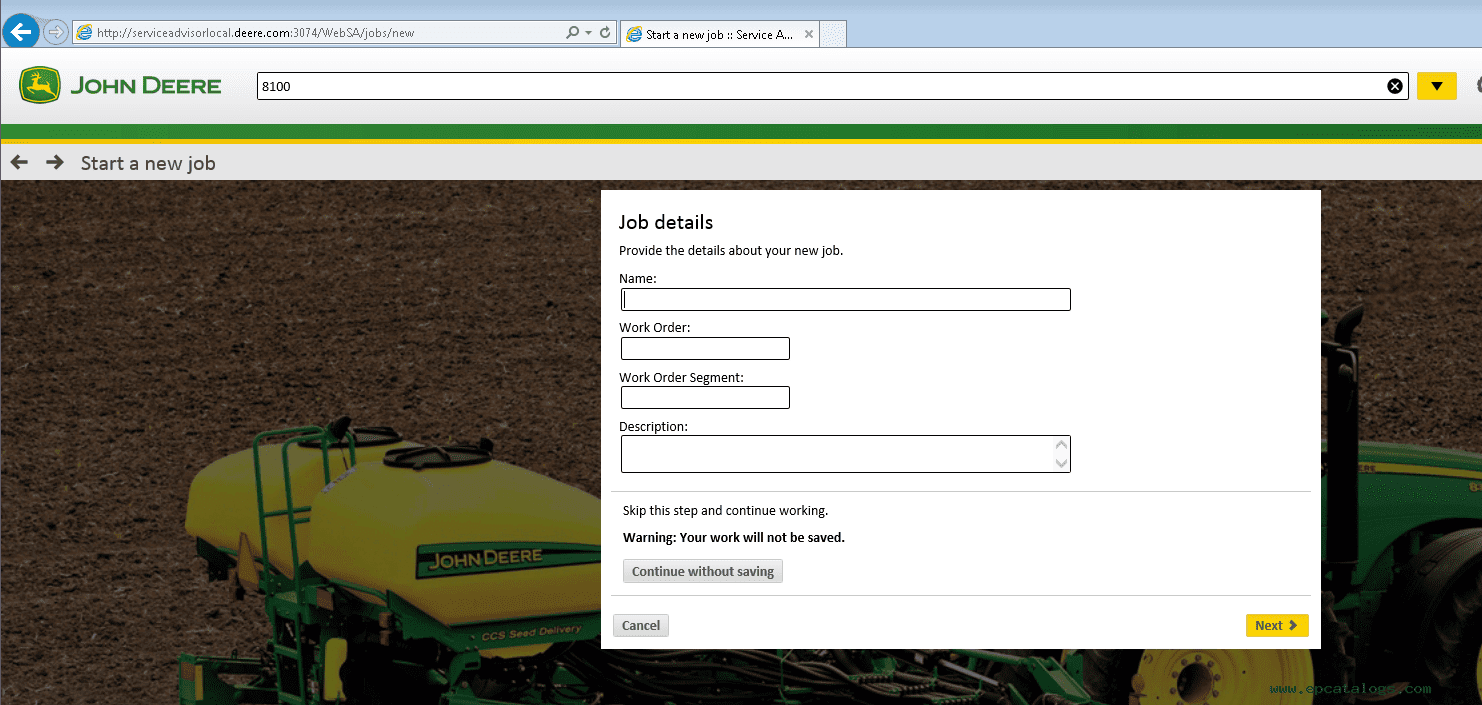Viewport: 1482px width, 705px height.
Task: Select the 'Start a new job' browser tab
Action: [x=719, y=34]
